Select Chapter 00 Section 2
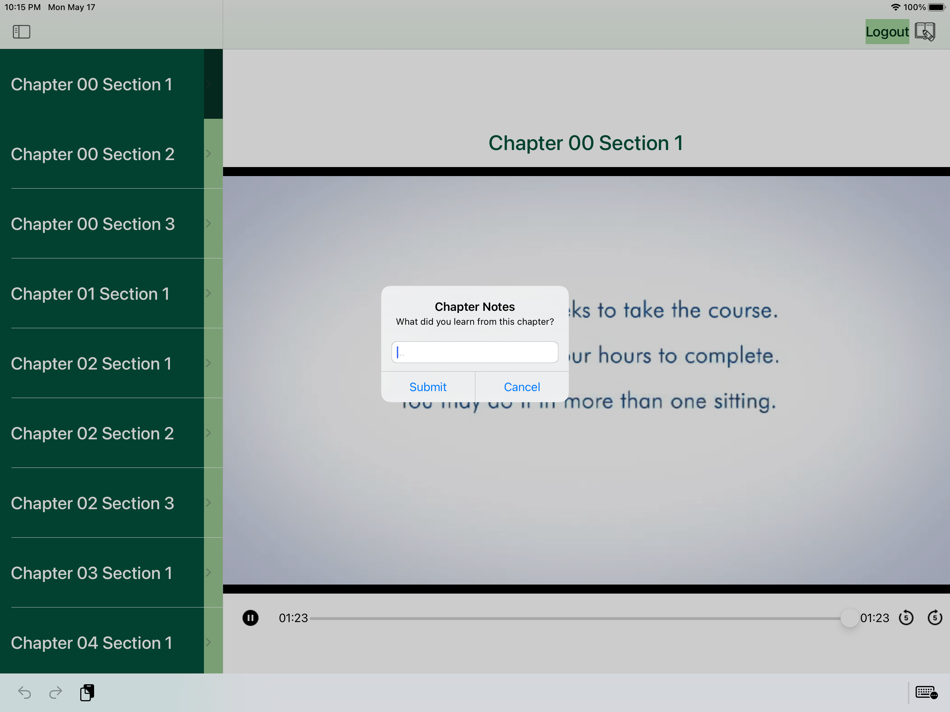950x712 pixels. coord(111,154)
